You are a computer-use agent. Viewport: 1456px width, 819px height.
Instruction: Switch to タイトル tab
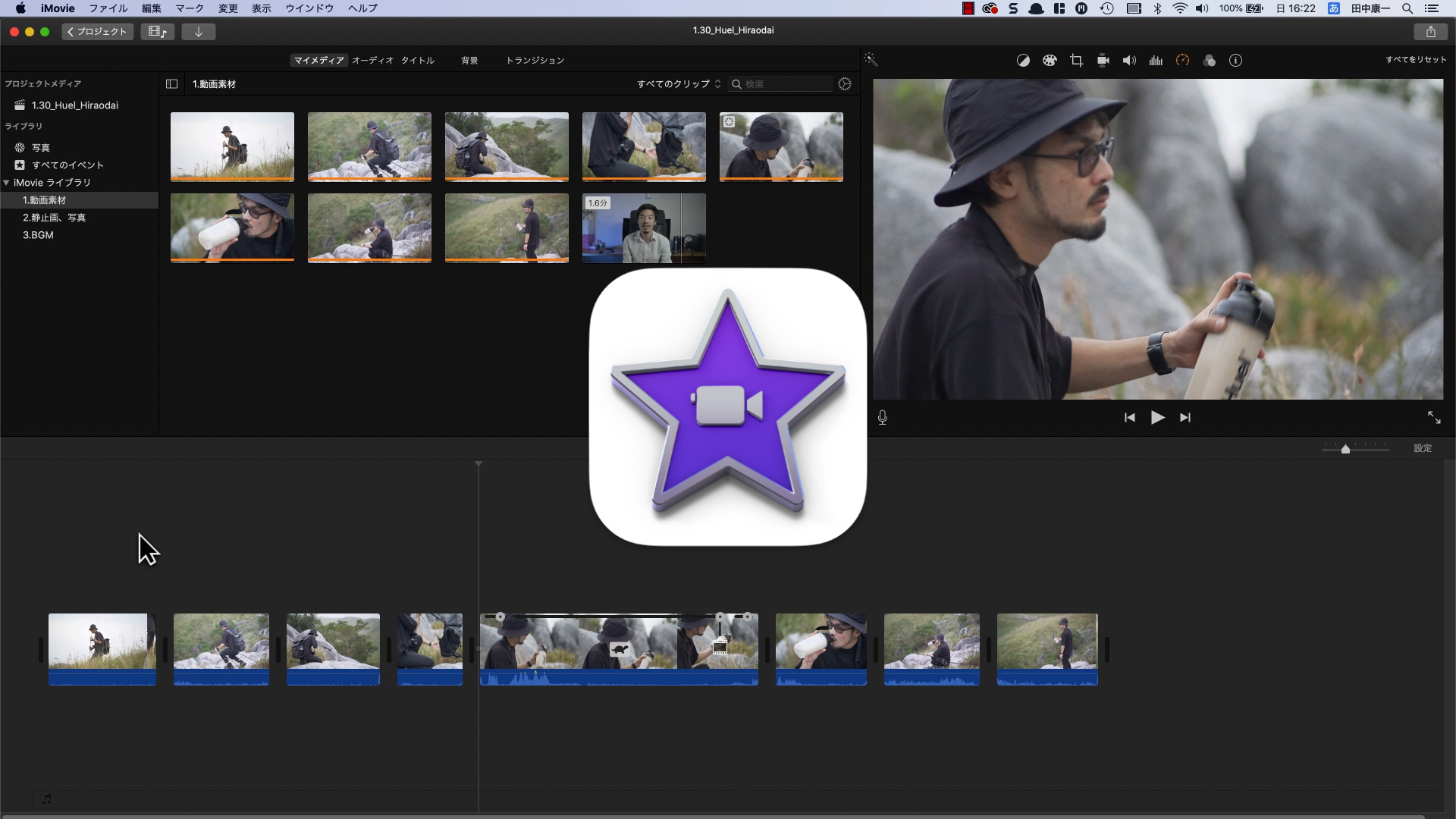click(418, 61)
